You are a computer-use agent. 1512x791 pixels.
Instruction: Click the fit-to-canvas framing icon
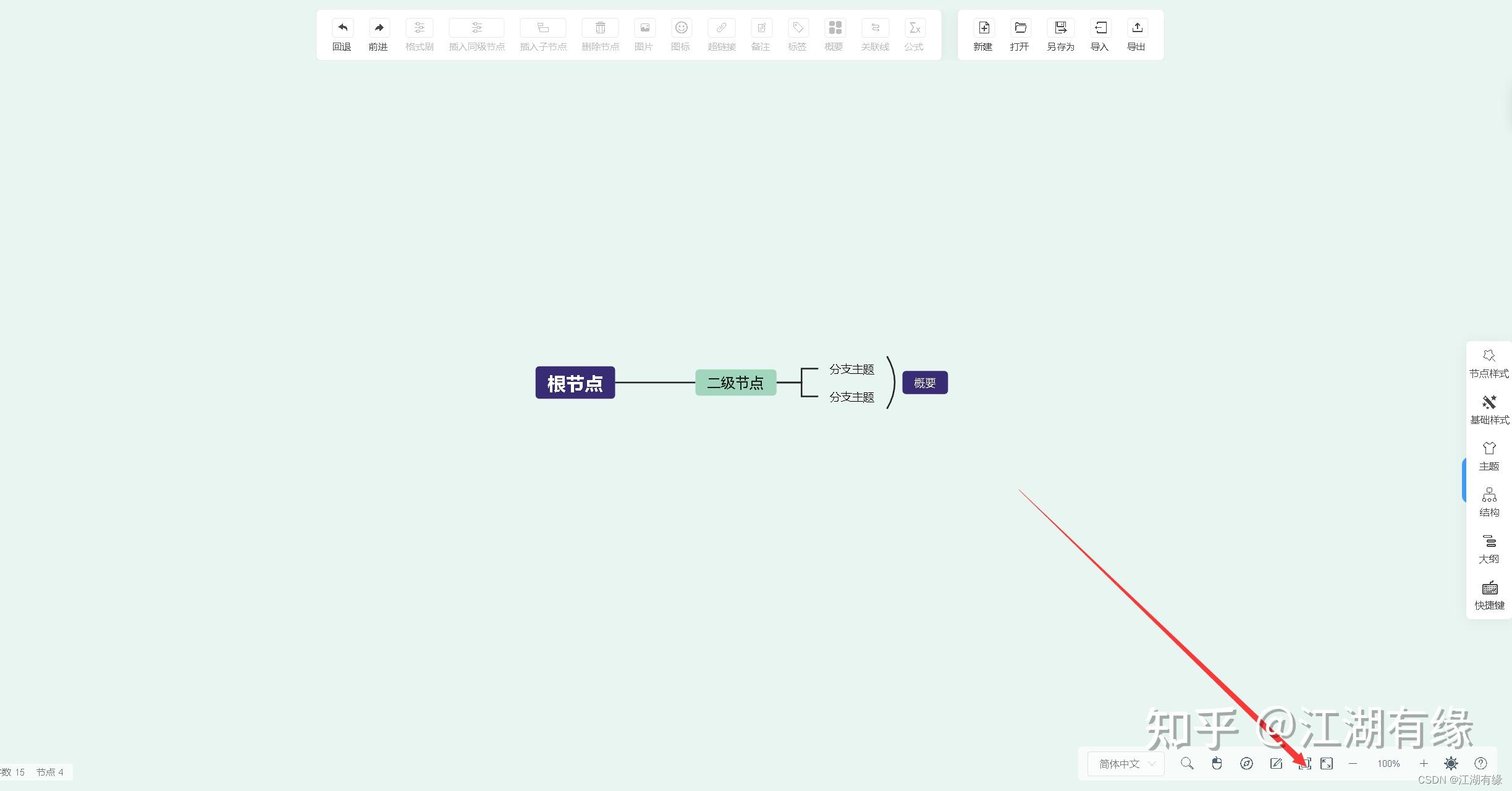[1305, 763]
